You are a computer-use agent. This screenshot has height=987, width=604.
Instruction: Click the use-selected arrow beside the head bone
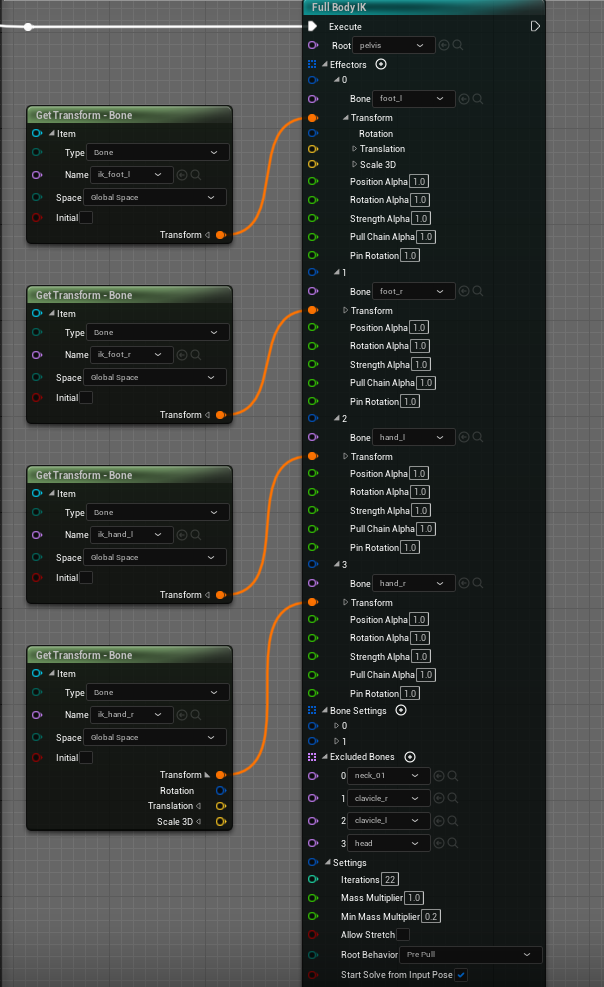click(x=441, y=842)
